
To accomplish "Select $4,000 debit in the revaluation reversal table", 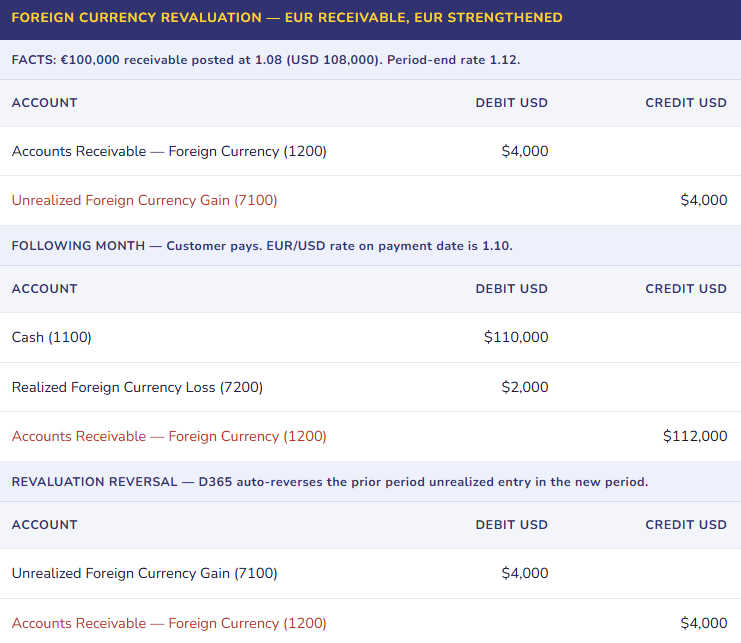I will point(525,573).
